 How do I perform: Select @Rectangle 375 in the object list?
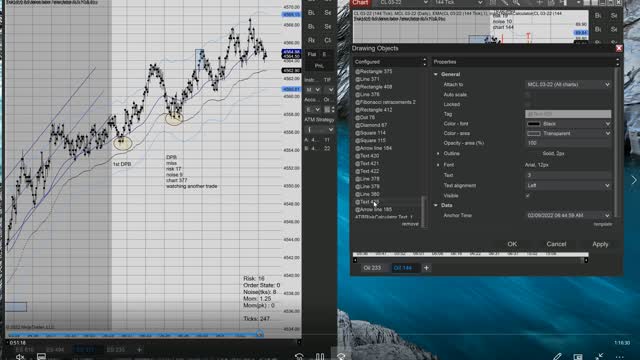373,71
